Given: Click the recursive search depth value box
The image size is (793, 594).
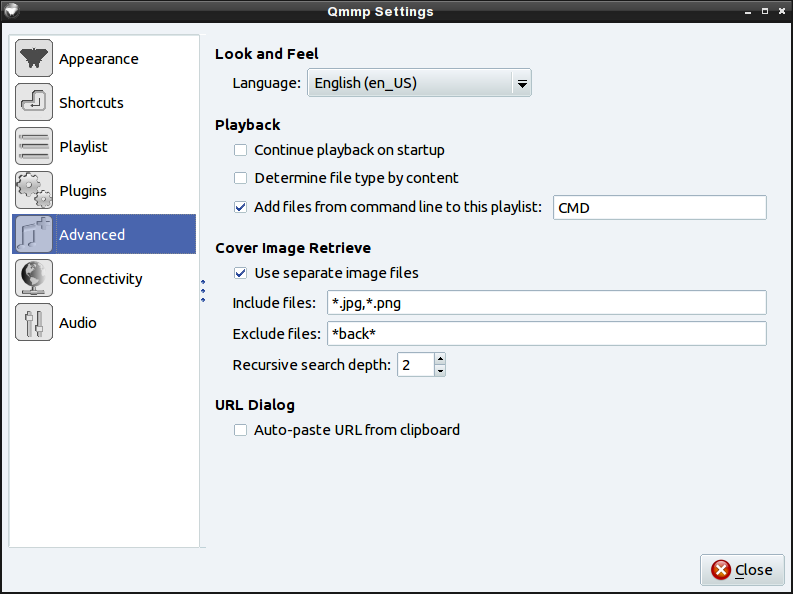Looking at the screenshot, I should (415, 364).
